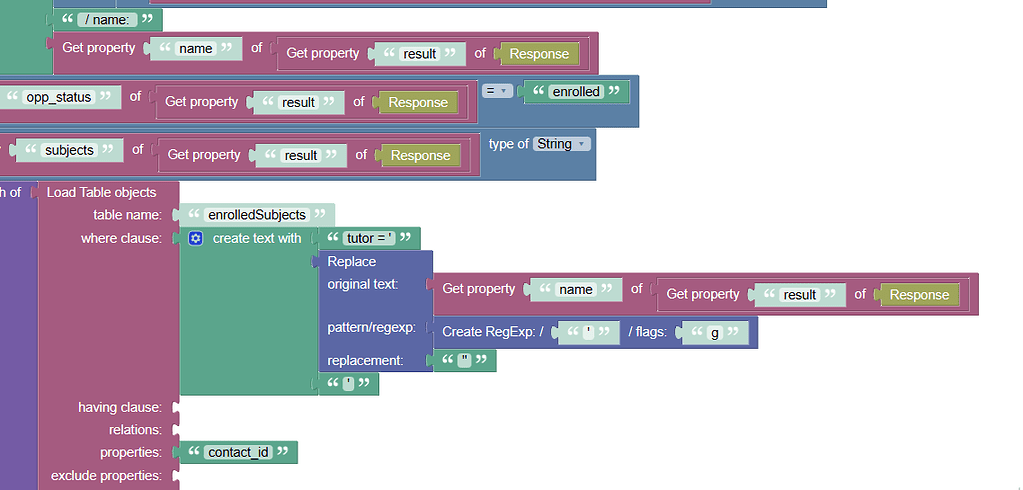This screenshot has width=1023, height=490.
Task: Edit the subjects property name field
Action: [x=69, y=150]
